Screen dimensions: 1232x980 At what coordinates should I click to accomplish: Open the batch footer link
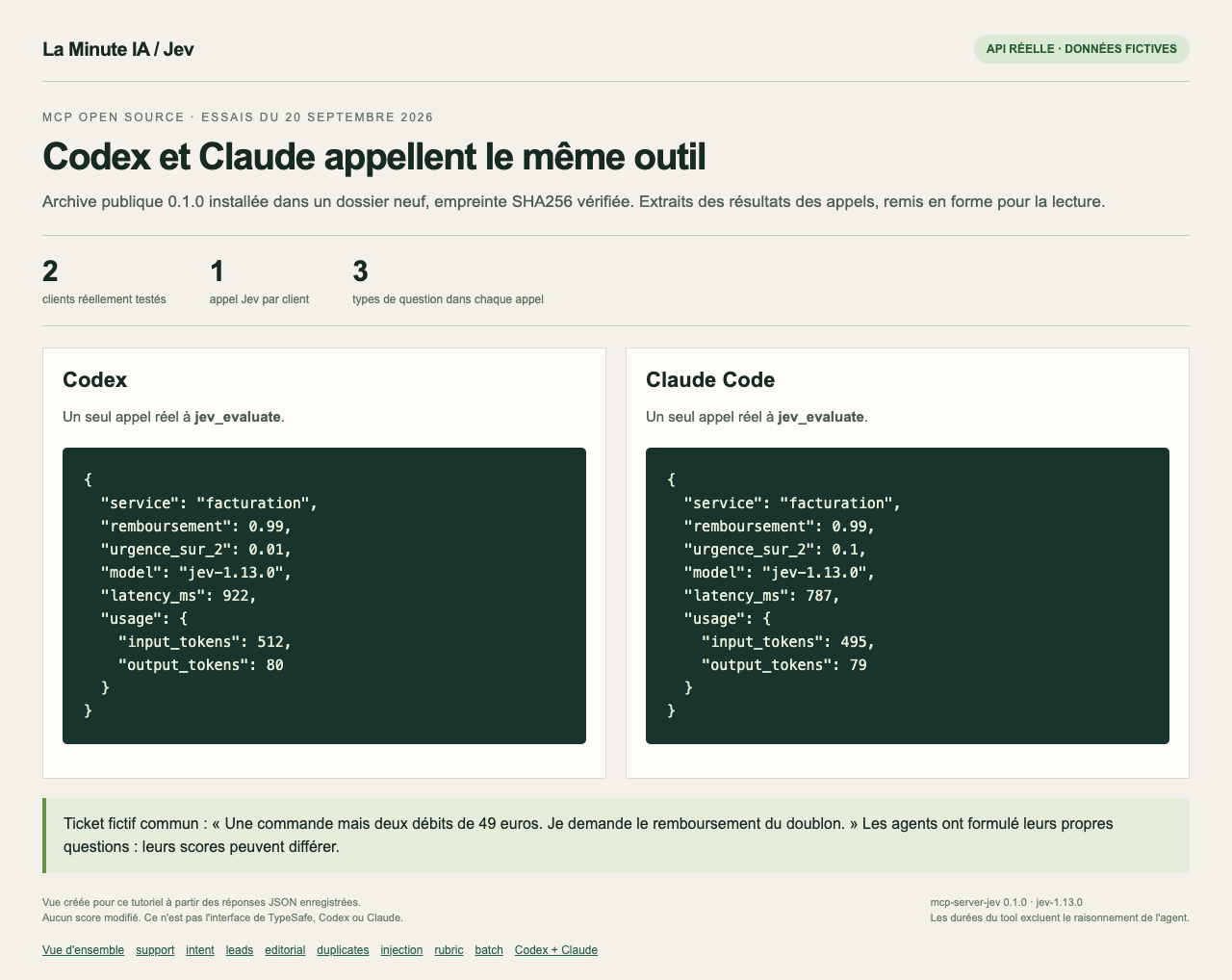pos(489,950)
